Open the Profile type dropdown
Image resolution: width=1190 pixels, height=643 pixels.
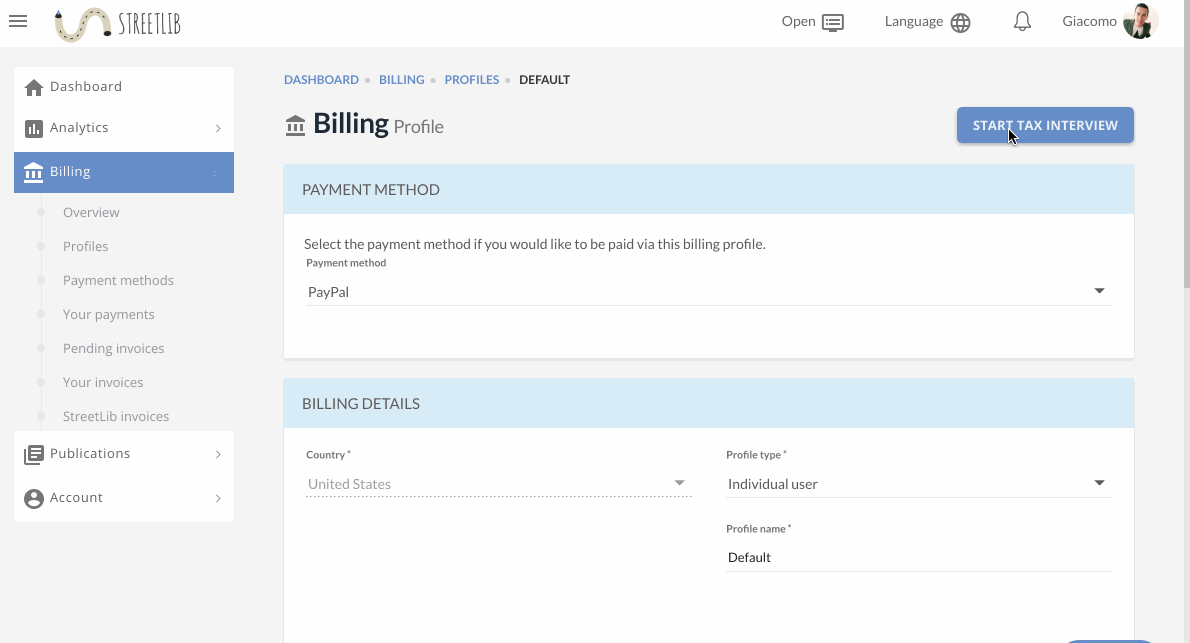[x=918, y=484]
